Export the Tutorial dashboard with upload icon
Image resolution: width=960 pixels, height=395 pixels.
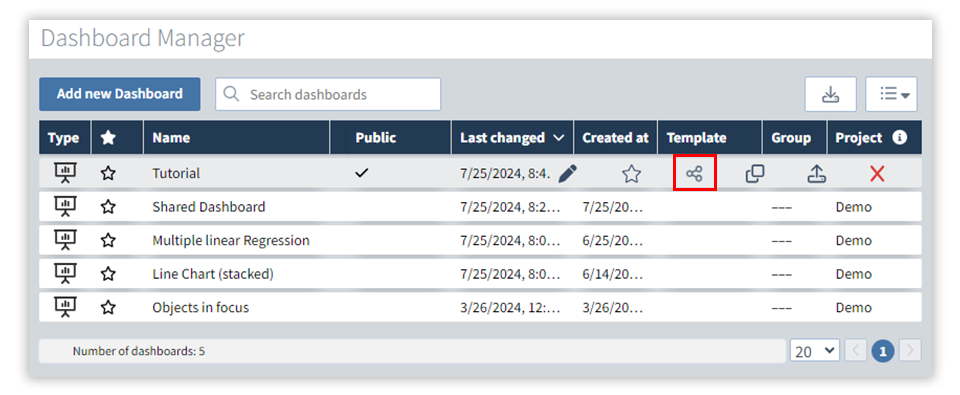pyautogui.click(x=817, y=174)
